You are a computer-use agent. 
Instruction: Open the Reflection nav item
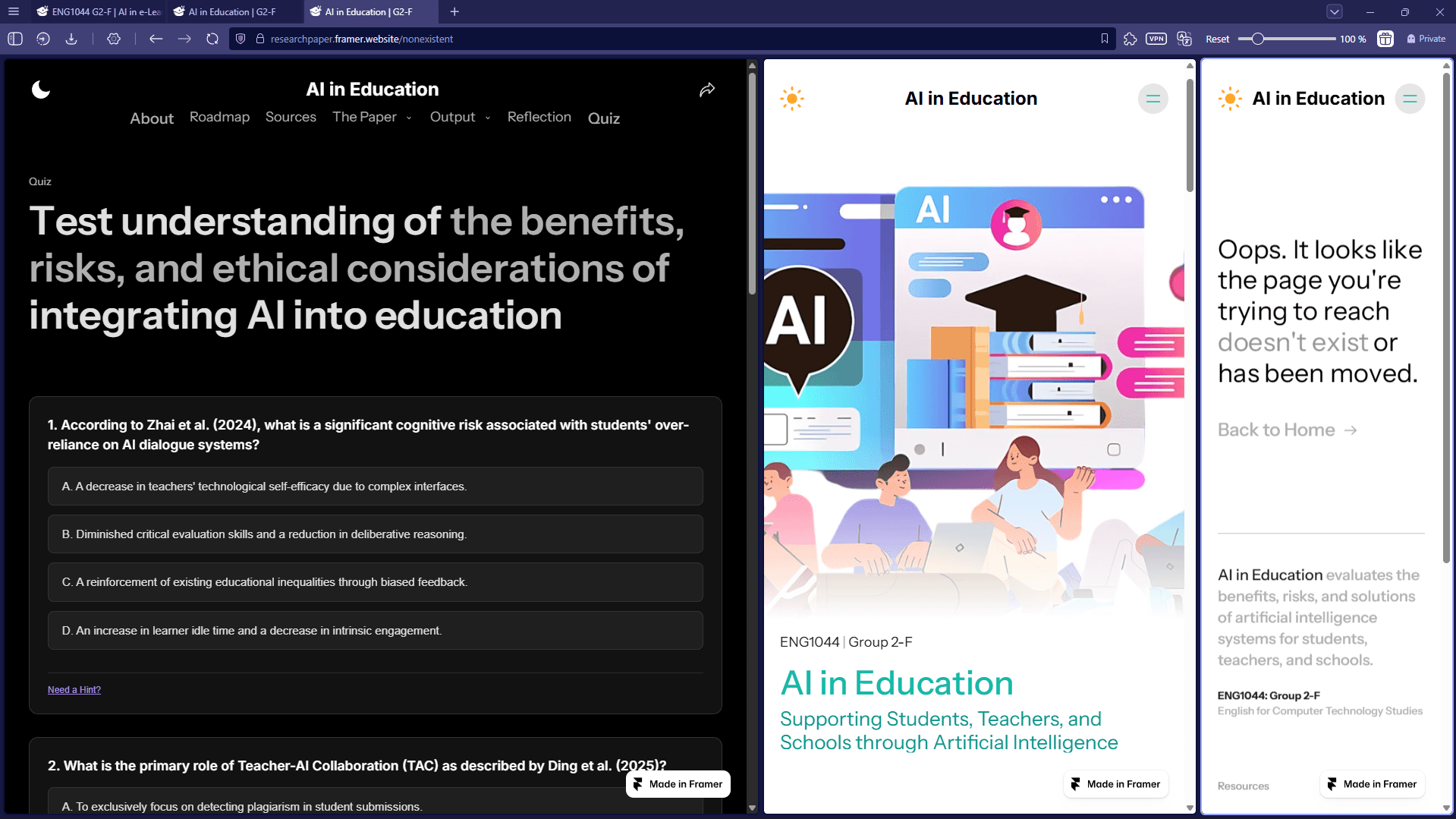(539, 117)
